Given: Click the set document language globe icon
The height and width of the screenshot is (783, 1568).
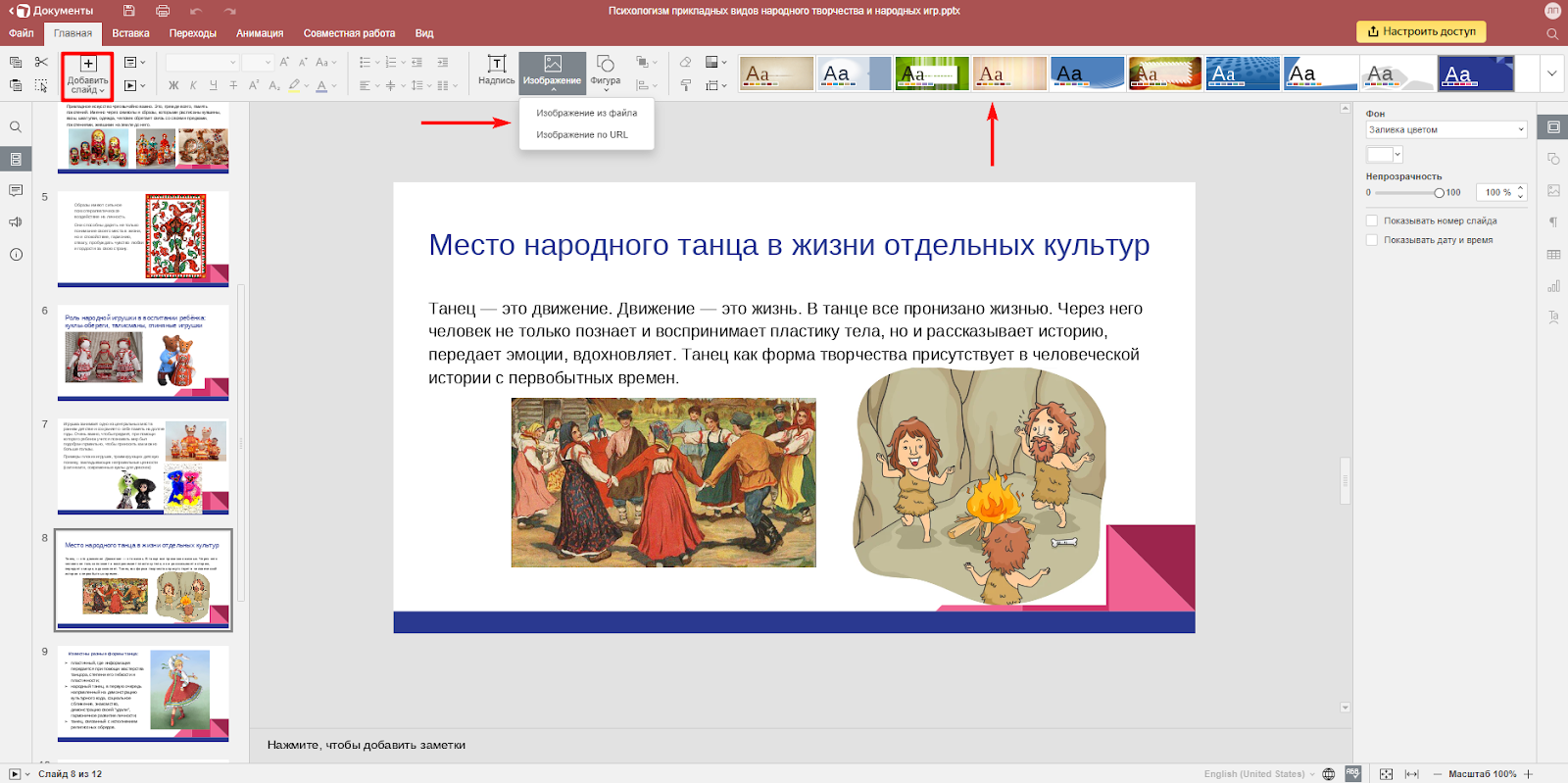Looking at the screenshot, I should [x=1329, y=774].
